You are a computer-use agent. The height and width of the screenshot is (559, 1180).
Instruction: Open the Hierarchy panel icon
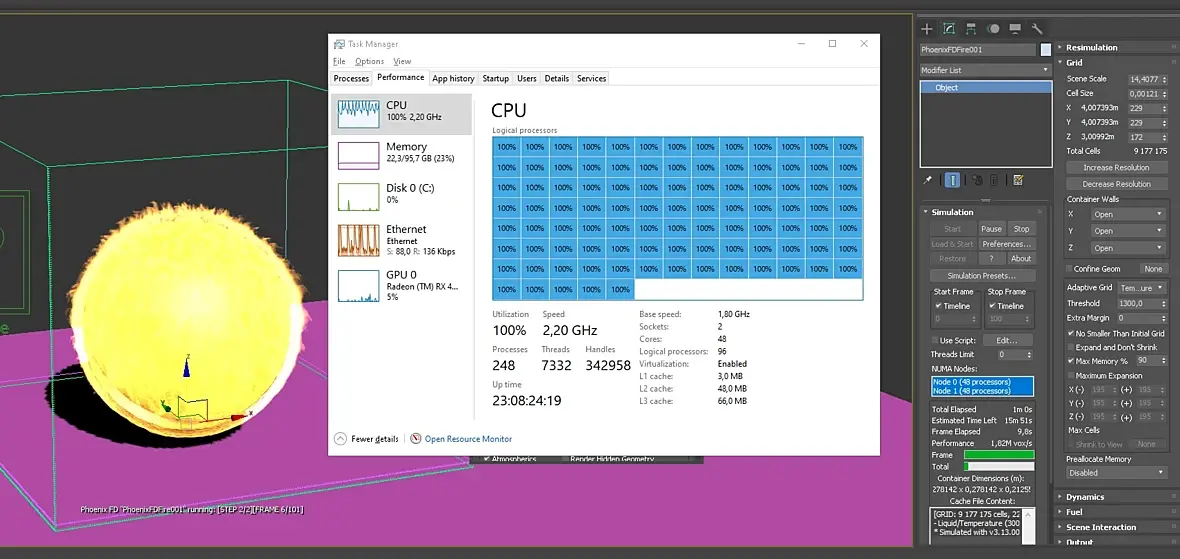[x=971, y=29]
